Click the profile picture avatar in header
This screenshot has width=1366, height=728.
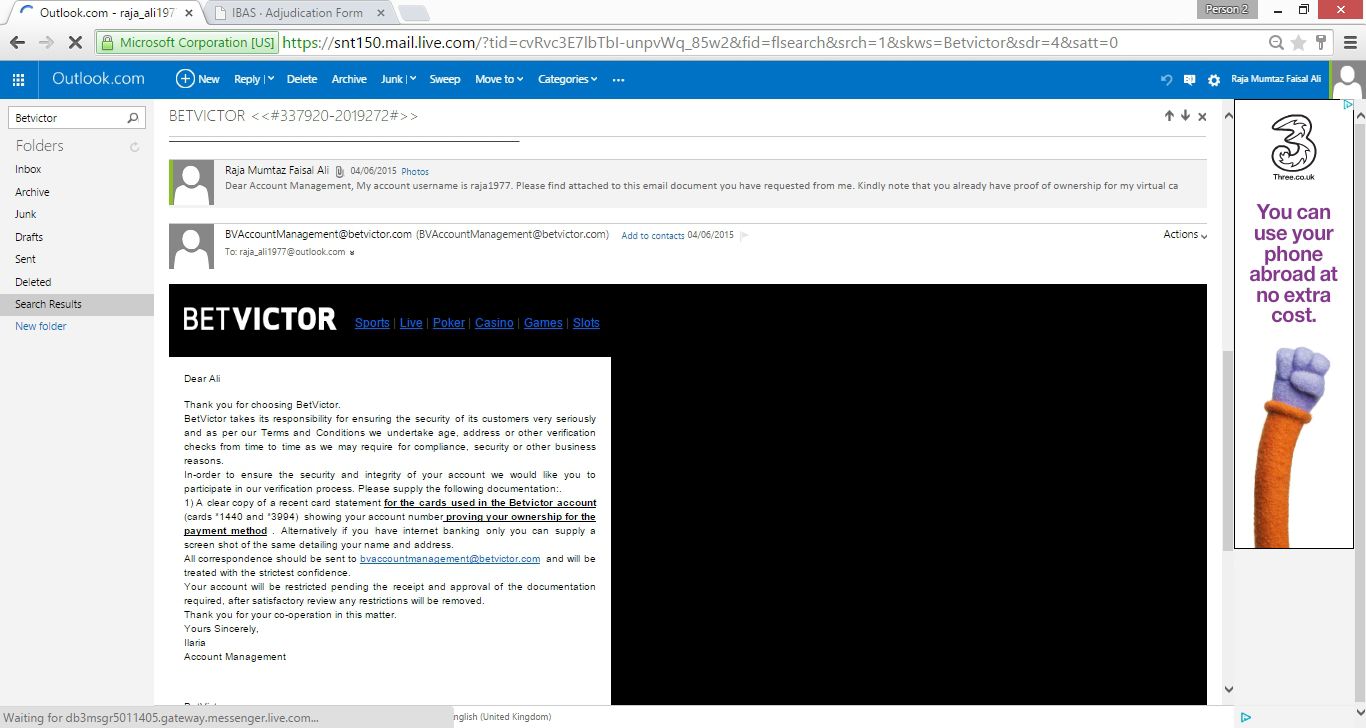[1348, 79]
